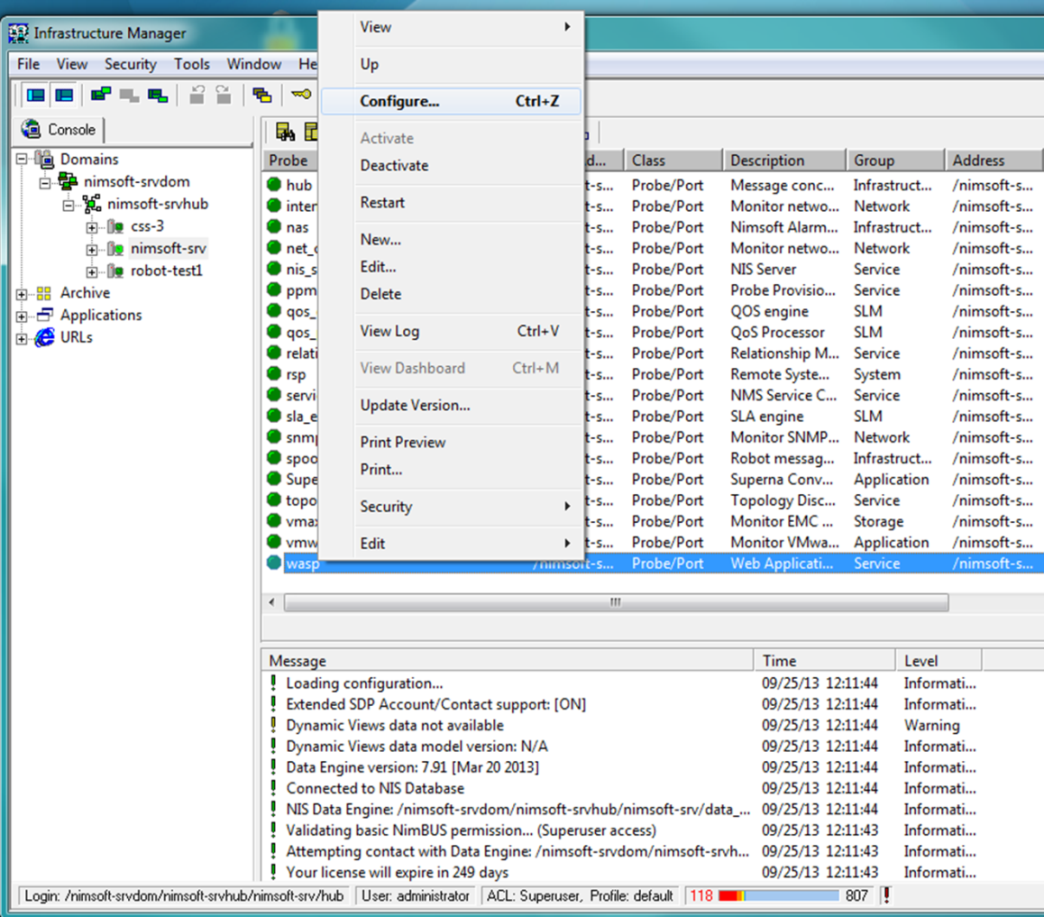The width and height of the screenshot is (1044, 917).
Task: Click the red exclamation icon in status bar
Action: [x=886, y=895]
